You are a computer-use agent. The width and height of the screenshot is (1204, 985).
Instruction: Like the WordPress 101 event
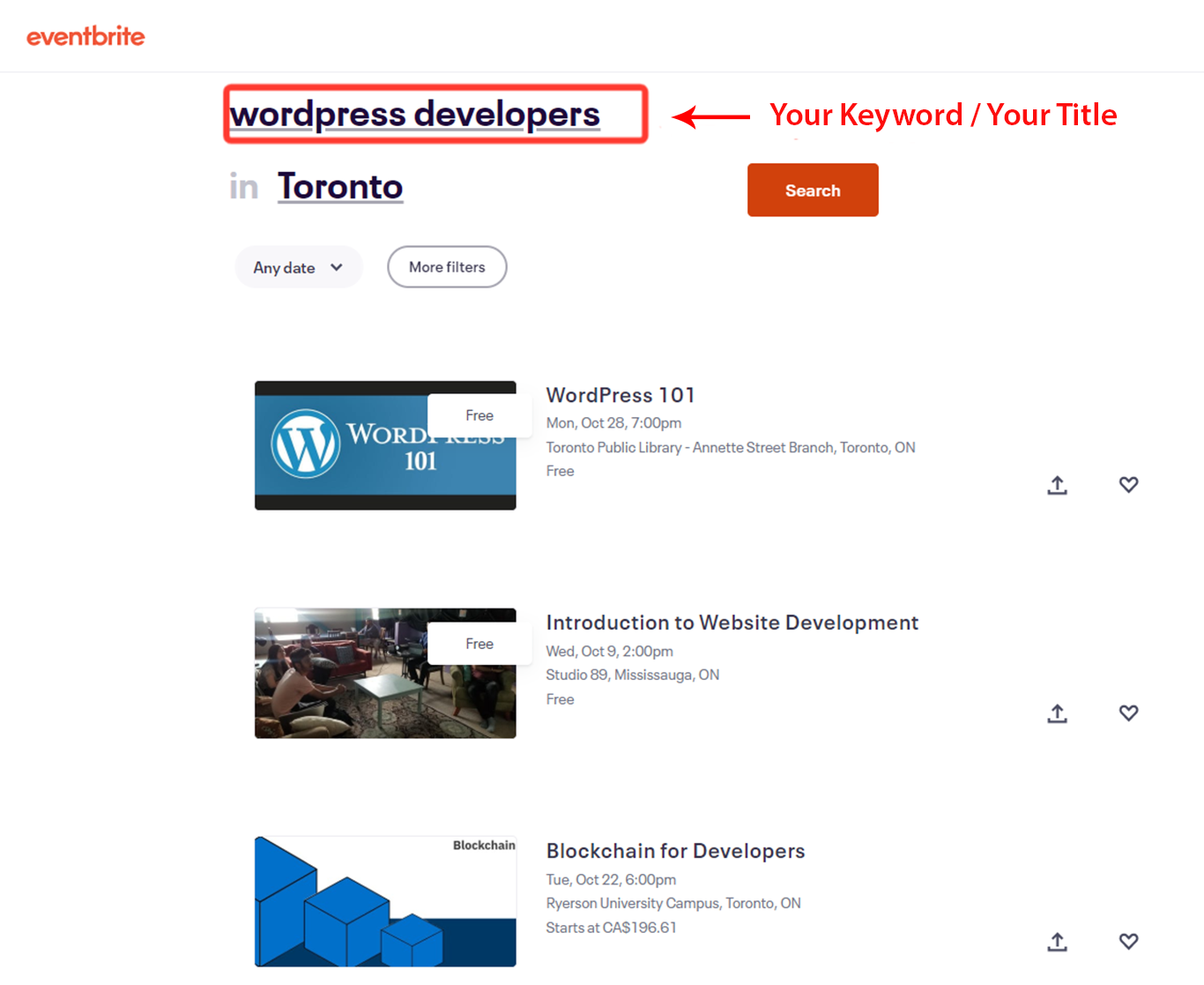click(x=1128, y=484)
